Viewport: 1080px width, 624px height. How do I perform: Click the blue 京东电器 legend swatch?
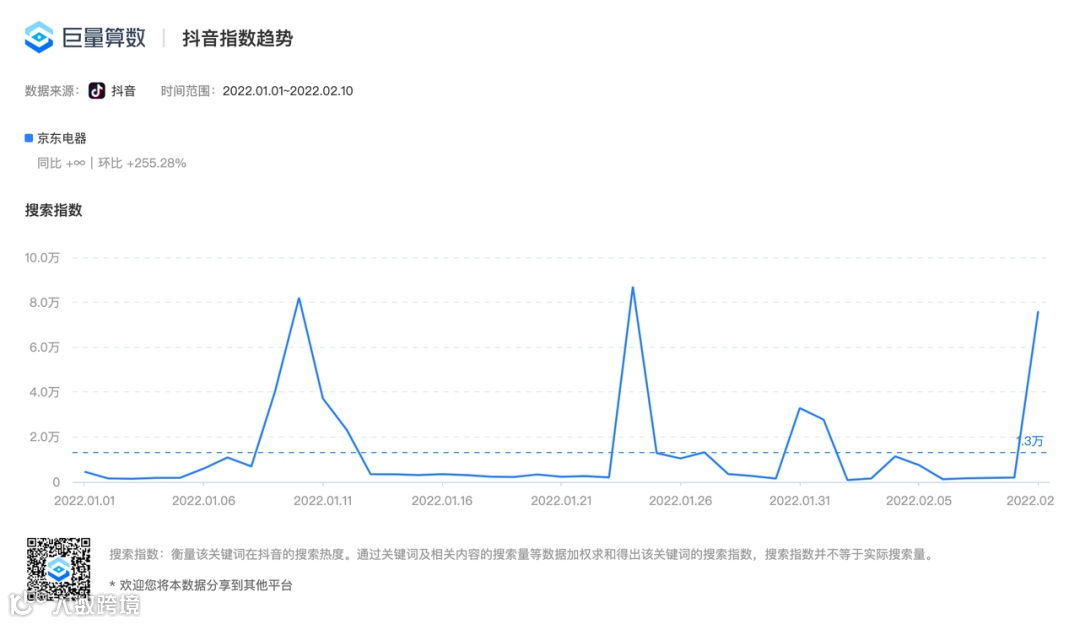pos(29,138)
